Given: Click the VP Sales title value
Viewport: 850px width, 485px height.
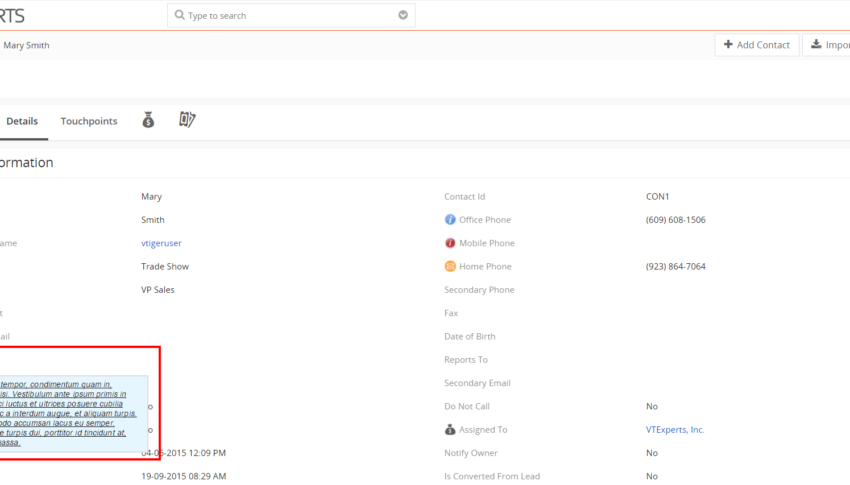Looking at the screenshot, I should (158, 289).
